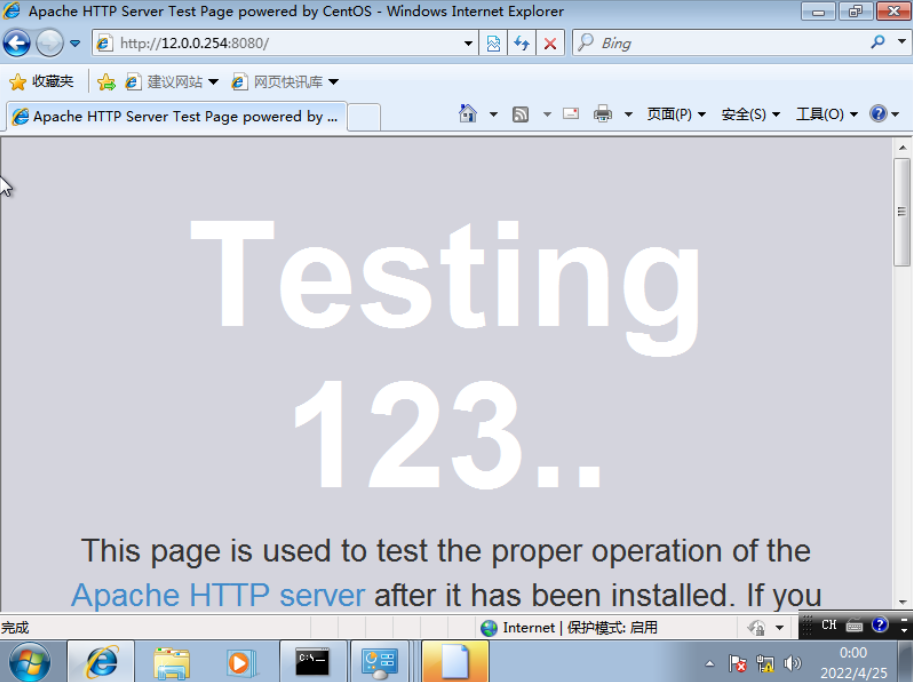
Task: Open the 收藏夹 favorites button
Action: coord(42,82)
